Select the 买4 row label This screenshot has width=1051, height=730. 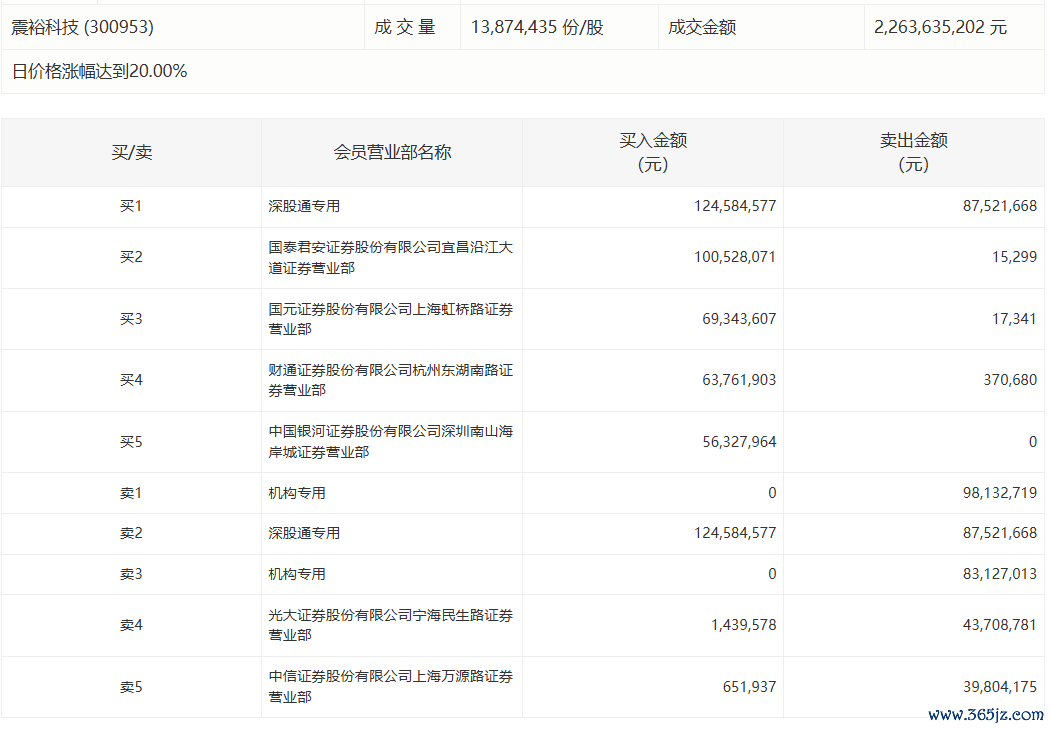pos(131,380)
